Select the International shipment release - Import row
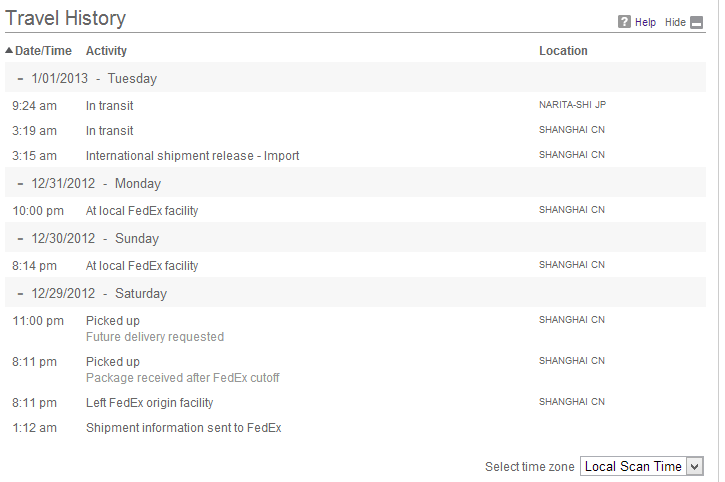The width and height of the screenshot is (725, 482). (x=355, y=155)
